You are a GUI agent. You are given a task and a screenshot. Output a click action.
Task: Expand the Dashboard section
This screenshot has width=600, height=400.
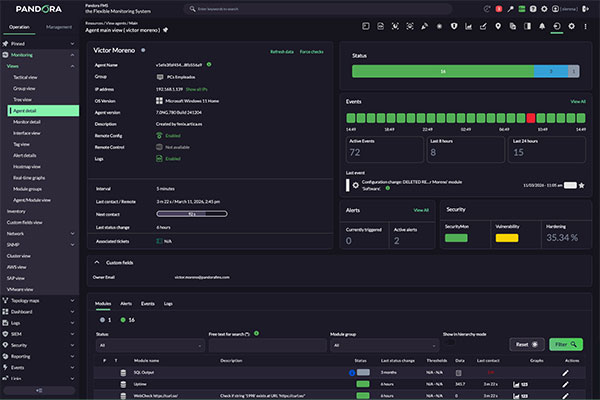pyautogui.click(x=72, y=312)
